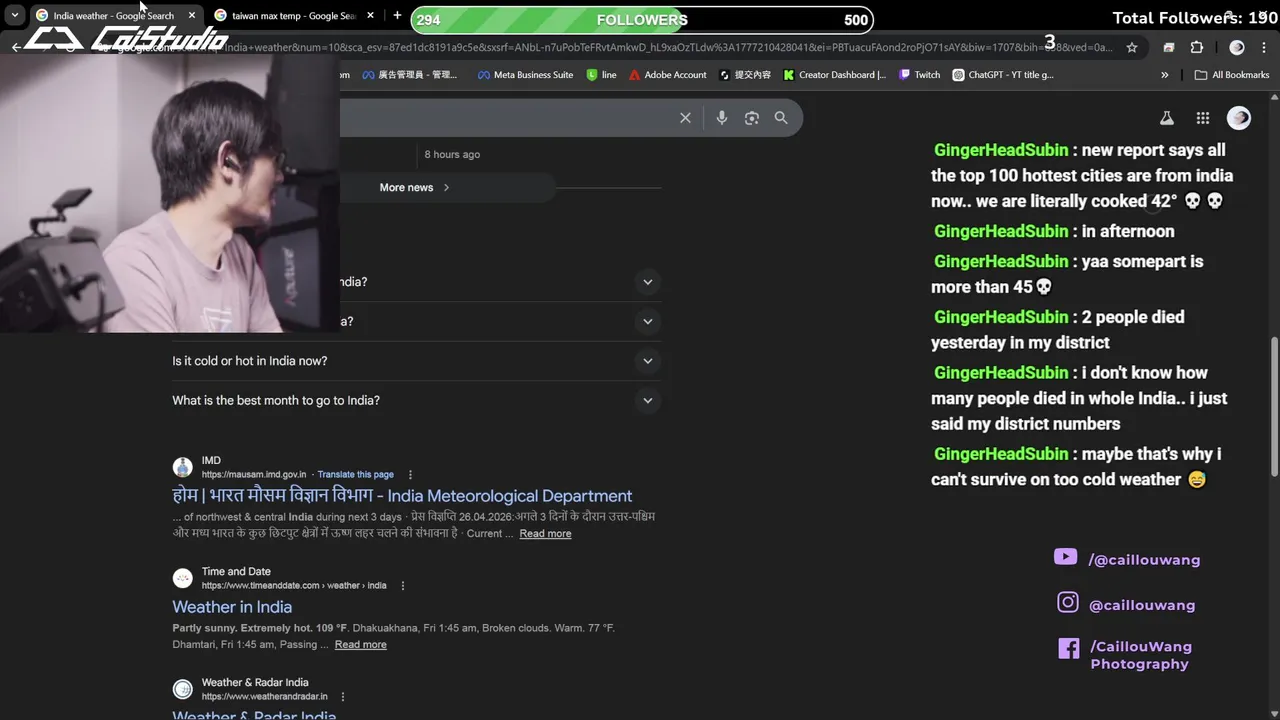
Task: Show more bookmarks via the overflow chevron
Action: pos(1165,75)
